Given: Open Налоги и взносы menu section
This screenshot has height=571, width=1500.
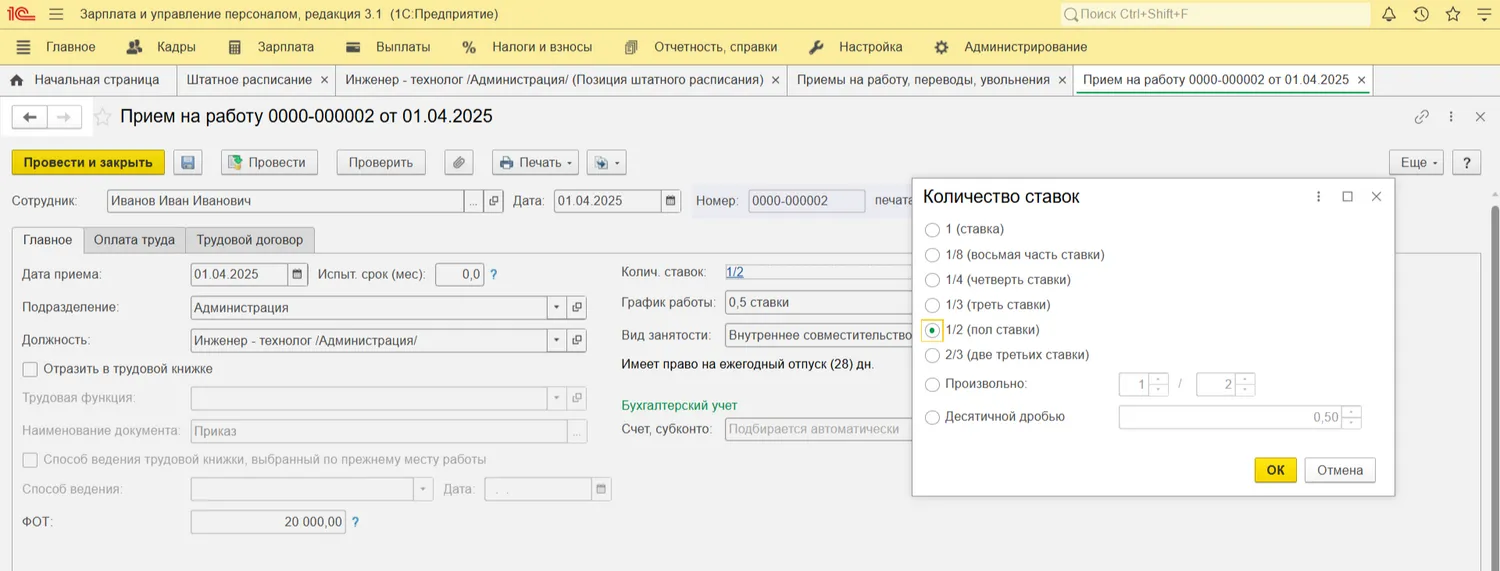Looking at the screenshot, I should [527, 47].
